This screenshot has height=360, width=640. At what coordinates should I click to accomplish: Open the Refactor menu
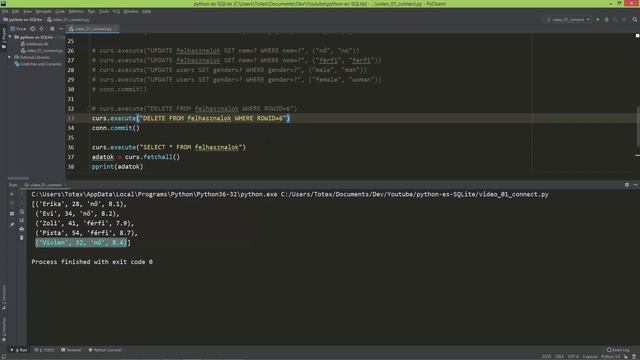(76, 11)
